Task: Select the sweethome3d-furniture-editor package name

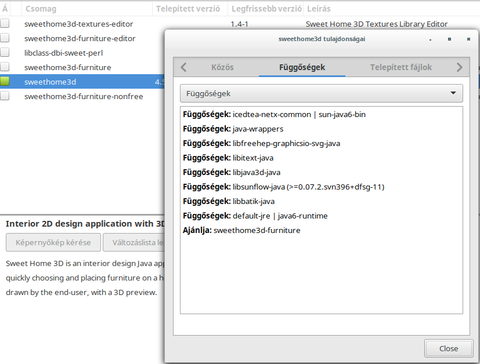Action: click(x=80, y=38)
